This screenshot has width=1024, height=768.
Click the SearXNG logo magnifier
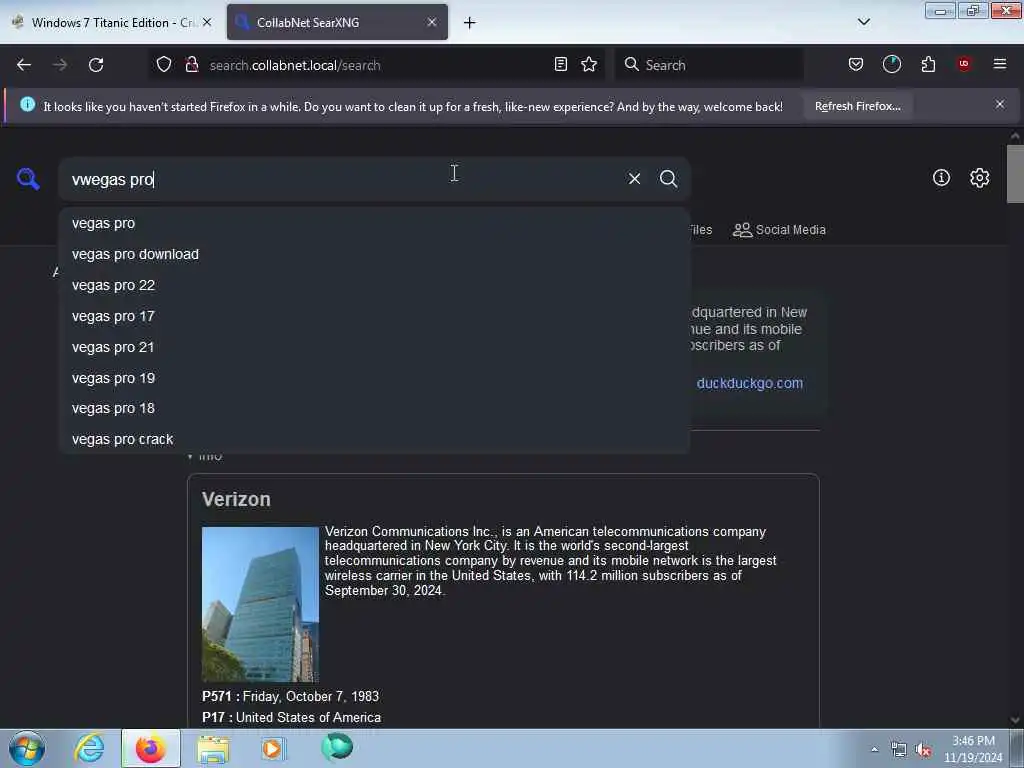pyautogui.click(x=28, y=178)
